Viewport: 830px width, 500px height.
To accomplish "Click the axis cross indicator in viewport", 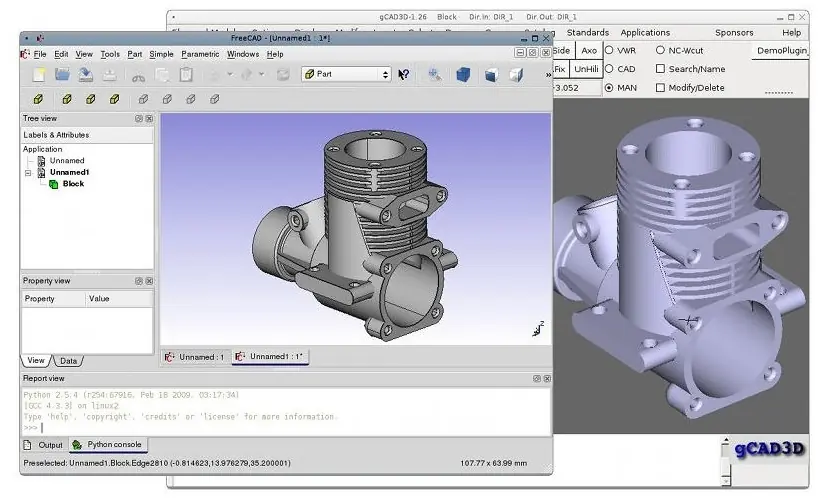I will 538,329.
